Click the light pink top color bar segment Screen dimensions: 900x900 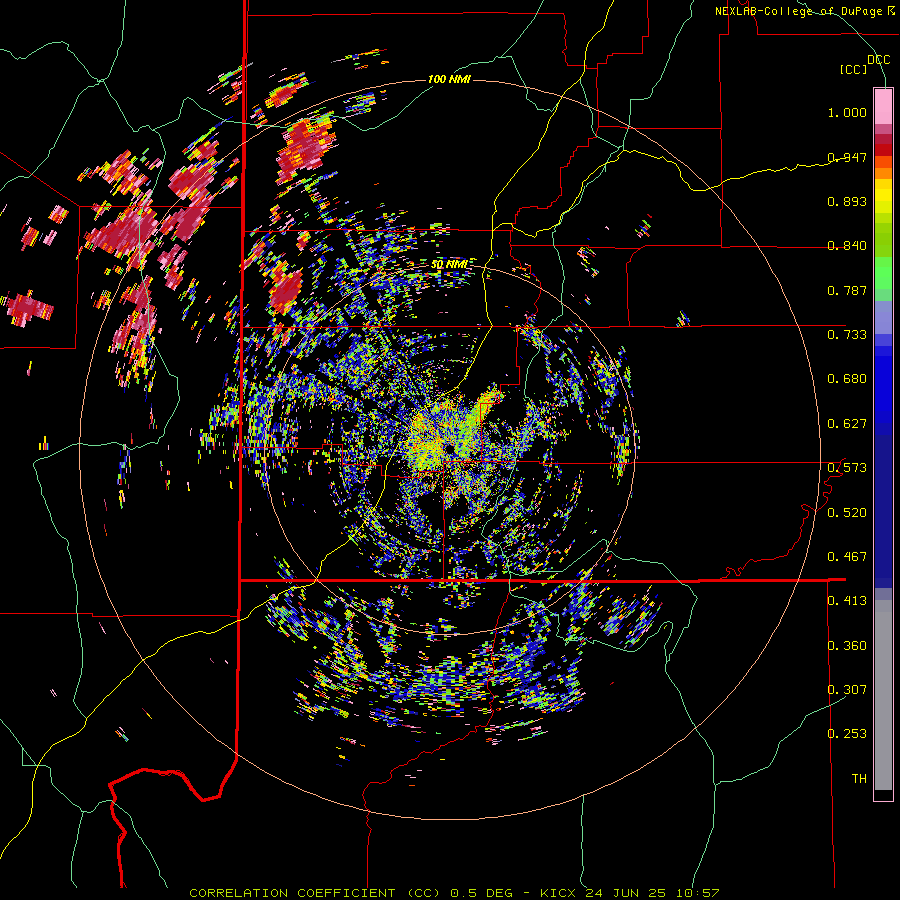[x=883, y=106]
